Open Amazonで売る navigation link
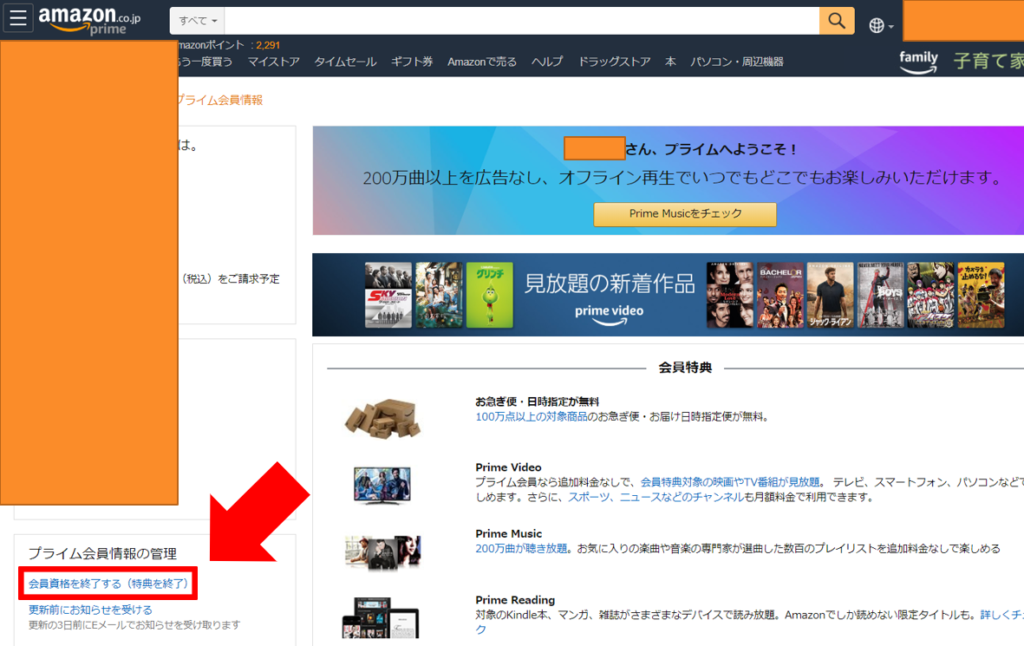1024x646 pixels. [482, 62]
